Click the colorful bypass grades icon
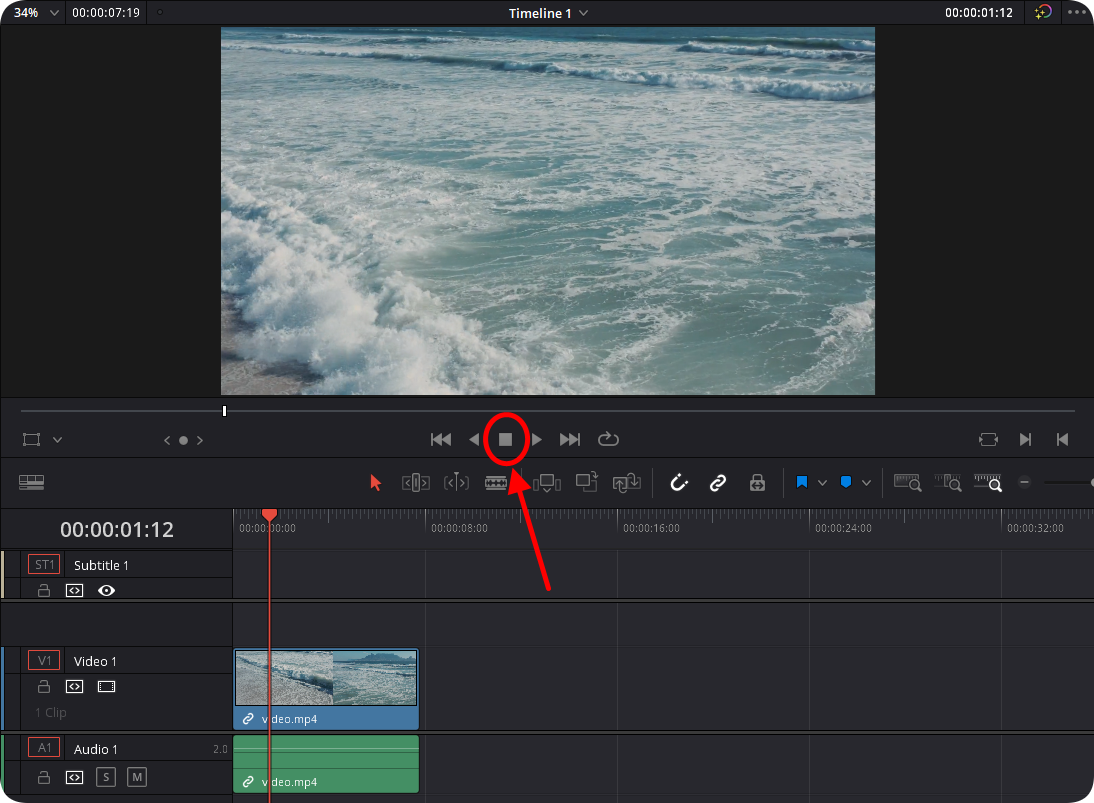This screenshot has width=1094, height=803. pos(1042,12)
